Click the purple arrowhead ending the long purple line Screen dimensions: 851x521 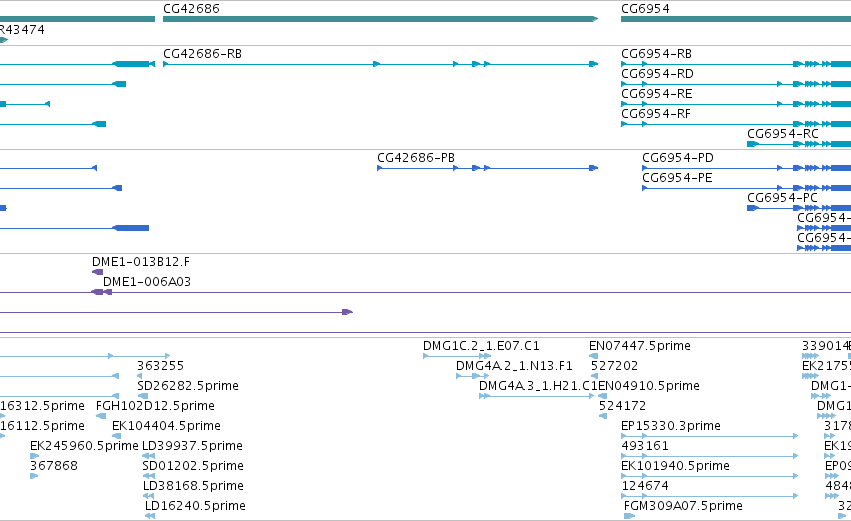347,312
